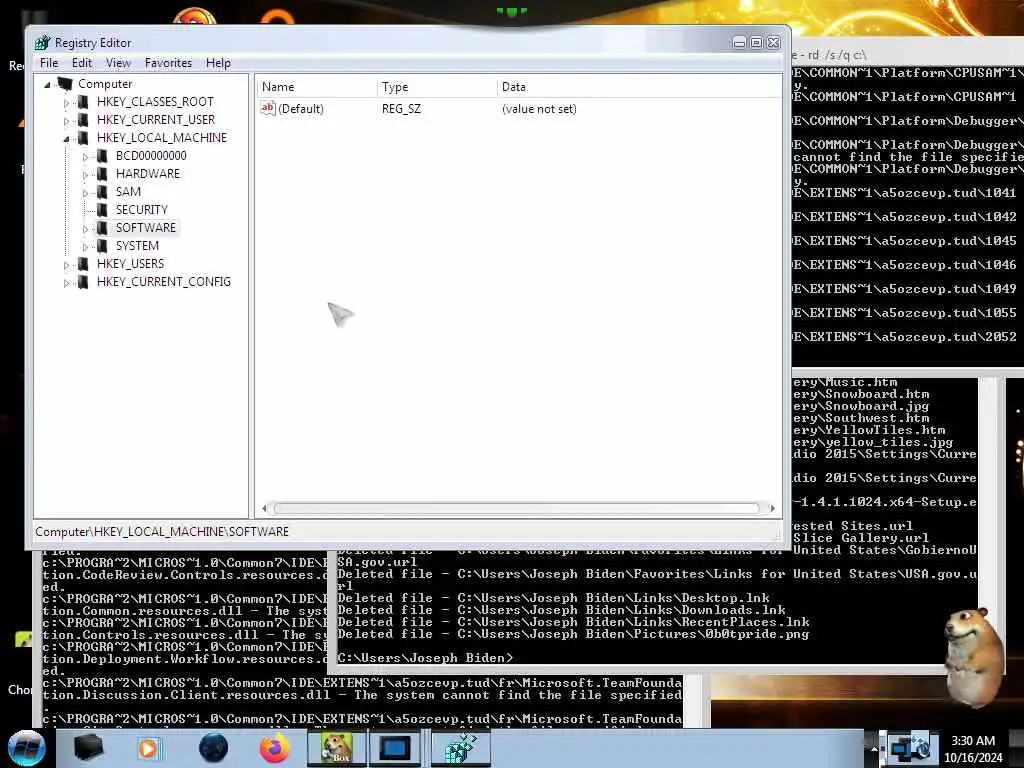Switch to the command prompt taskbar button
1024x768 pixels.
[394, 748]
